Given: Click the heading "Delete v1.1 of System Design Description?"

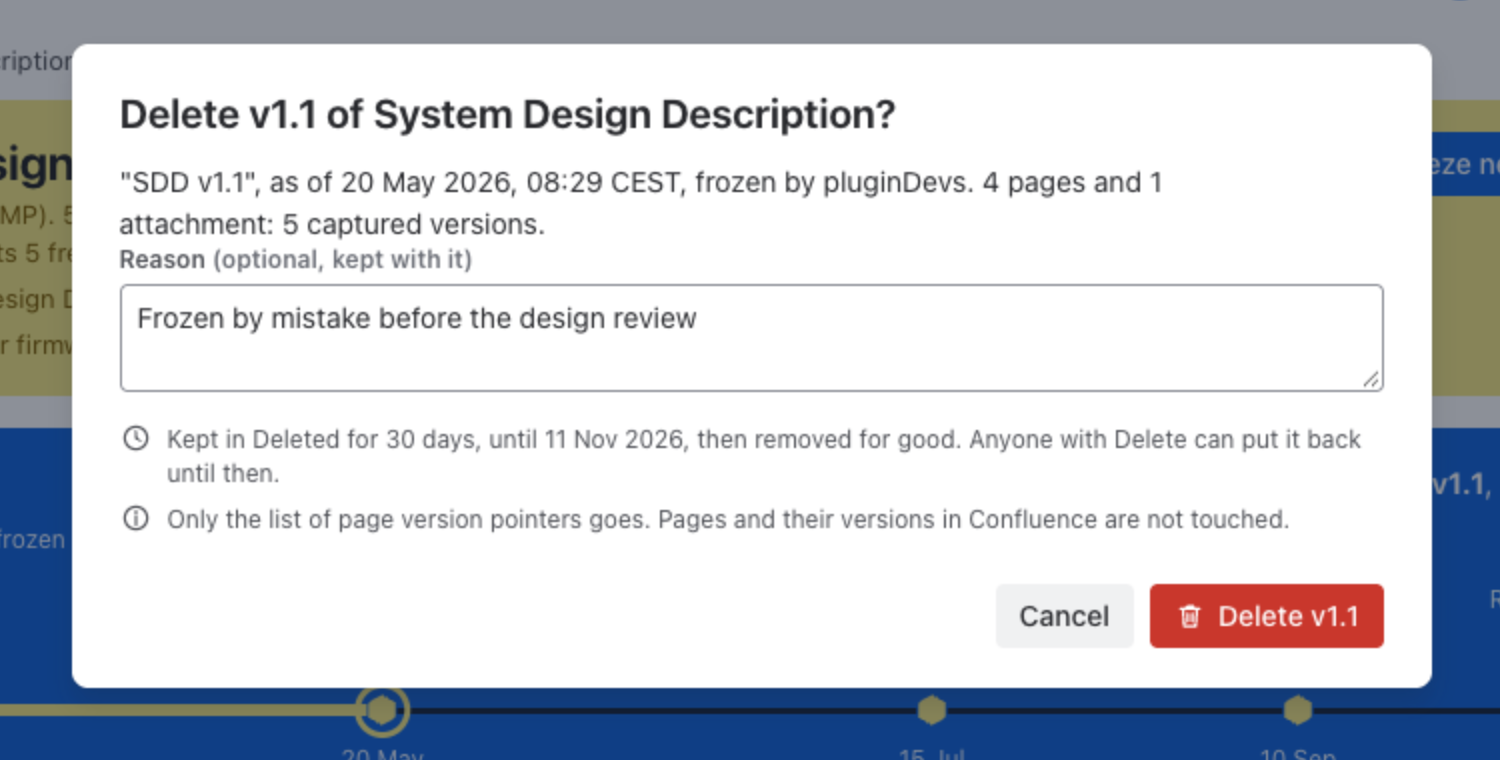Looking at the screenshot, I should coord(508,115).
